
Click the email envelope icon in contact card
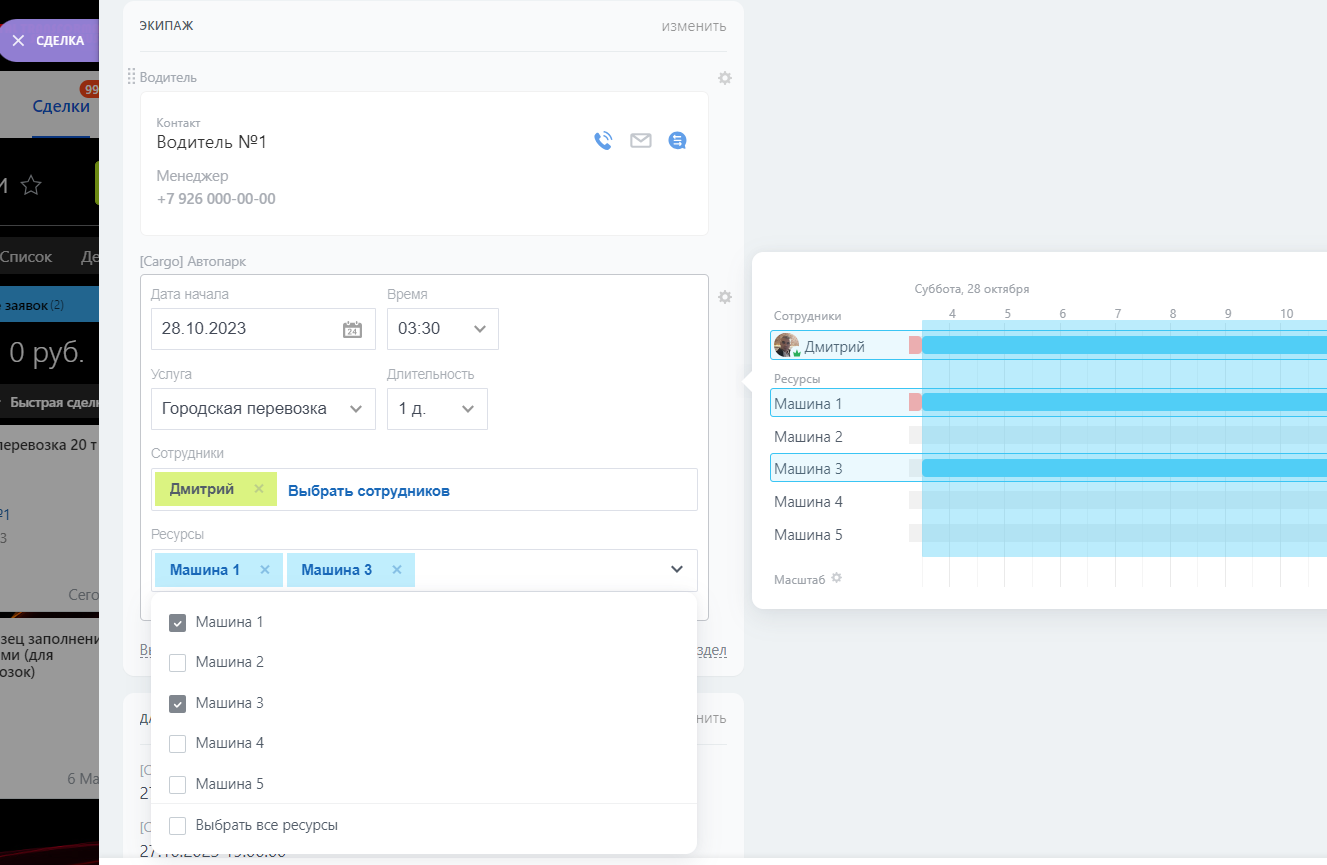click(x=640, y=141)
